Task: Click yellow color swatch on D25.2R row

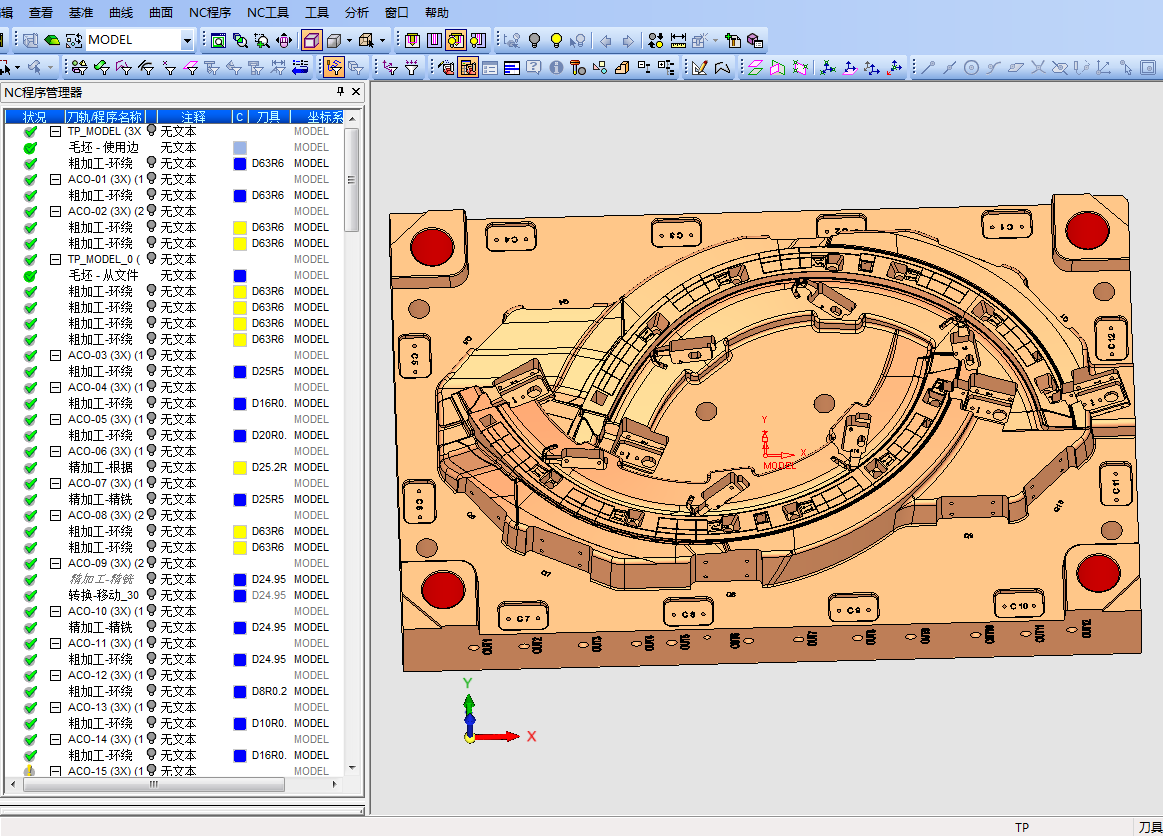Action: (240, 467)
